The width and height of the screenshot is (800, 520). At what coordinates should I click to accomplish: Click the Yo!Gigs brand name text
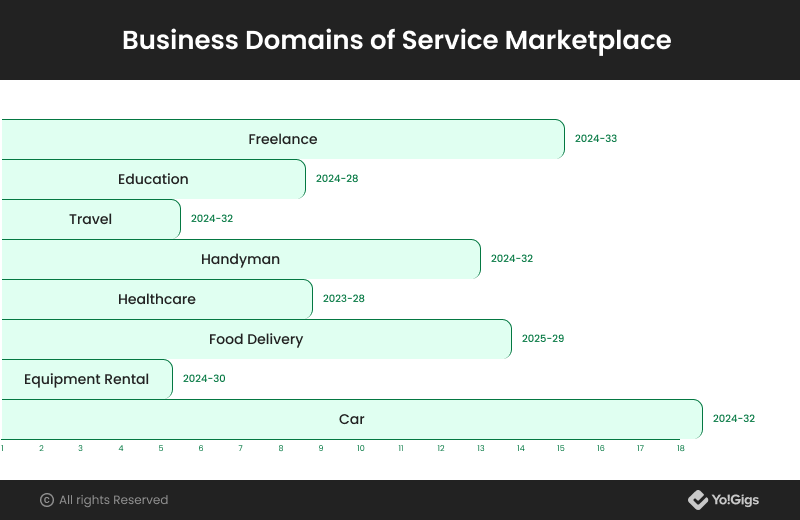(735, 500)
